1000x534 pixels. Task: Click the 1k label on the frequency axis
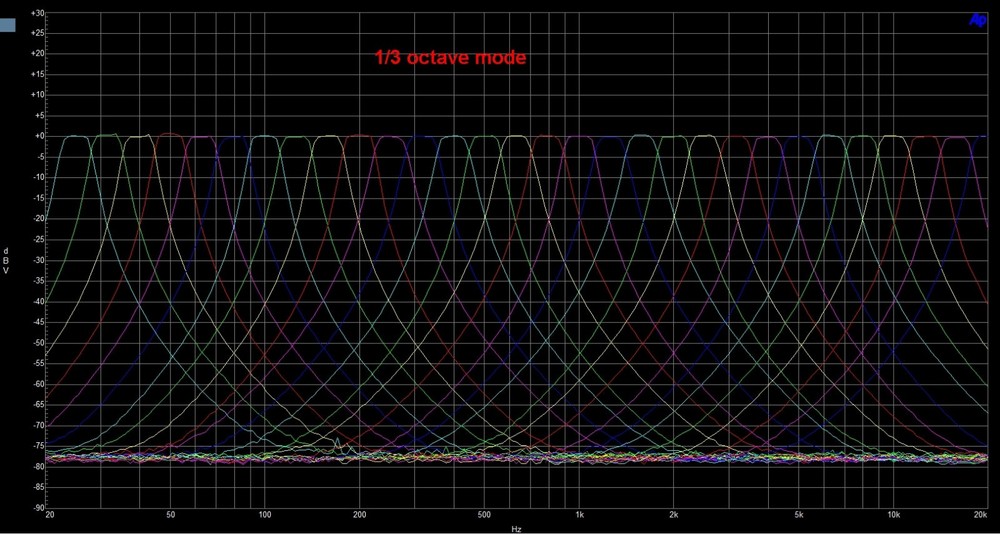coord(579,515)
